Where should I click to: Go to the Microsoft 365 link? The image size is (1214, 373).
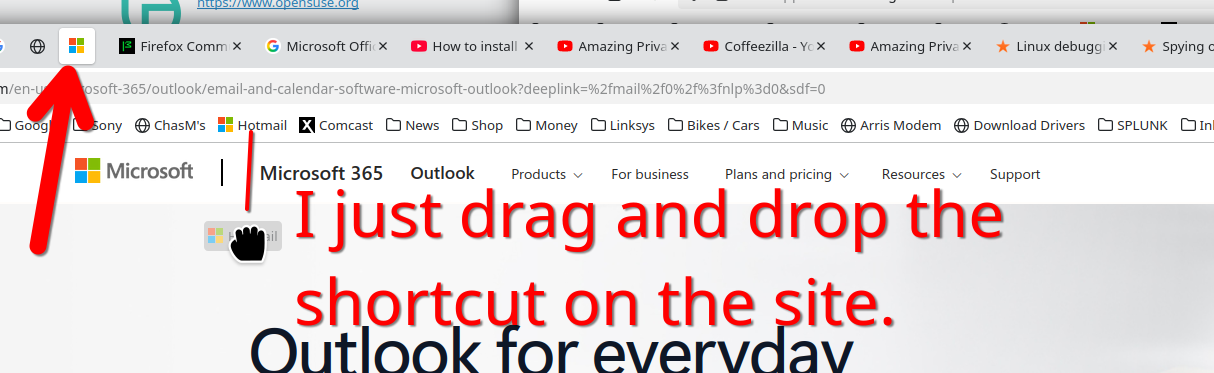[x=321, y=173]
